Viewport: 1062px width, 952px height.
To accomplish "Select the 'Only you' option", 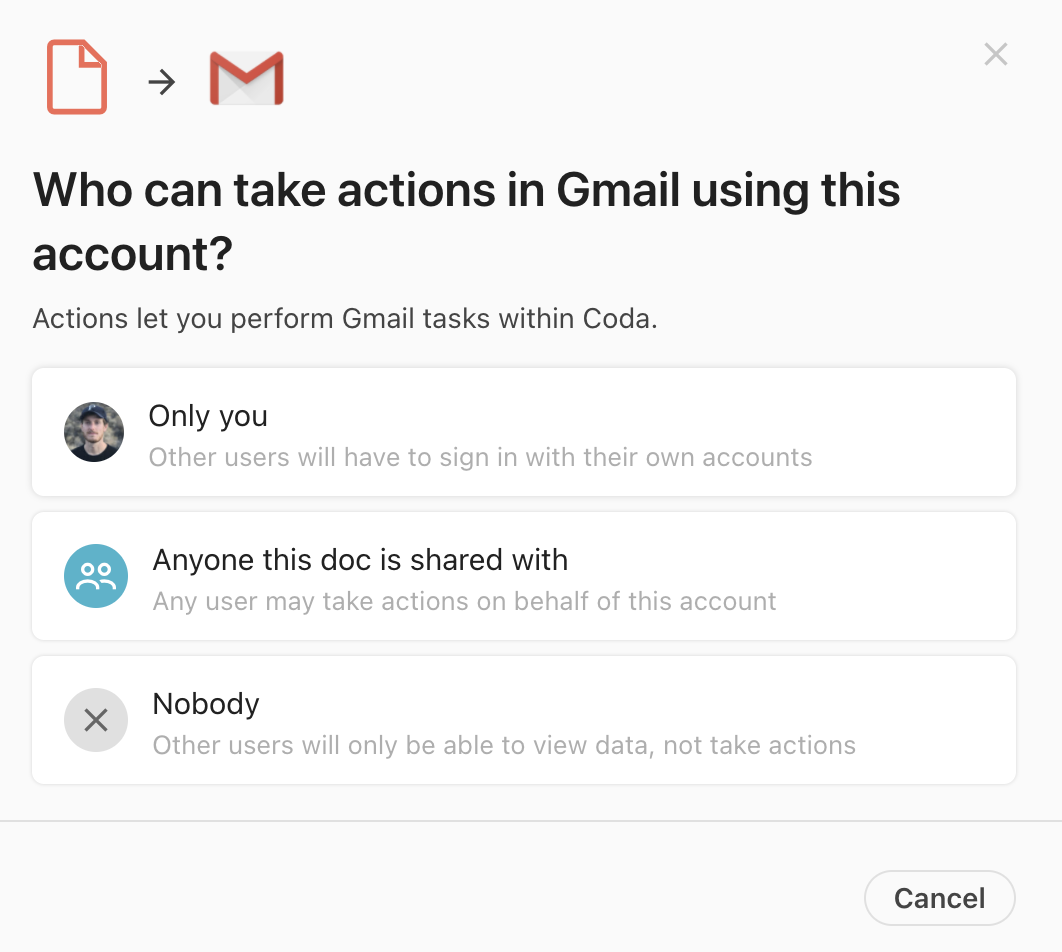I will click(524, 432).
